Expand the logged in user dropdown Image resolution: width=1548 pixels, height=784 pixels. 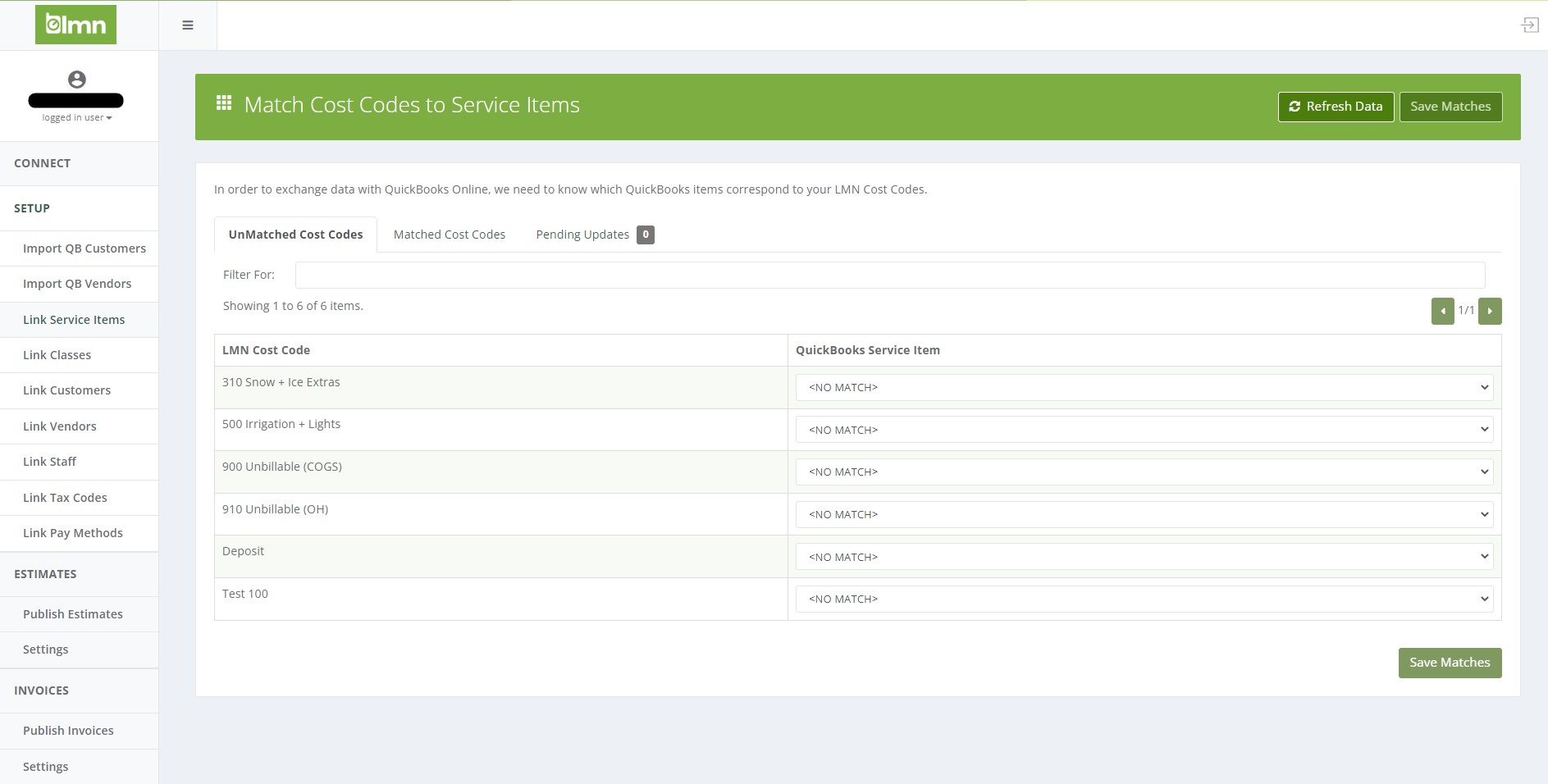[x=76, y=117]
